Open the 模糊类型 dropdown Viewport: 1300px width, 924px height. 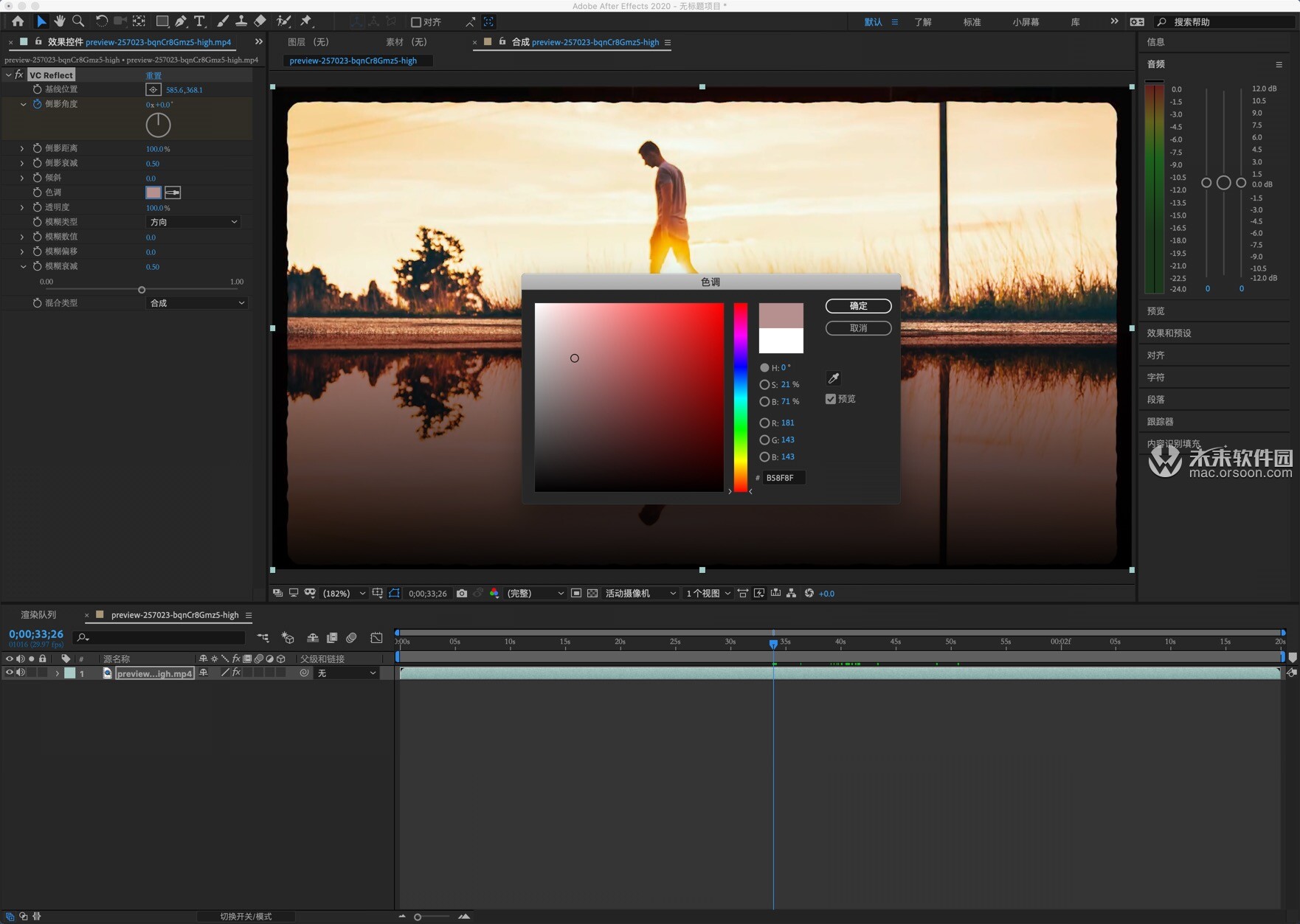pos(193,222)
